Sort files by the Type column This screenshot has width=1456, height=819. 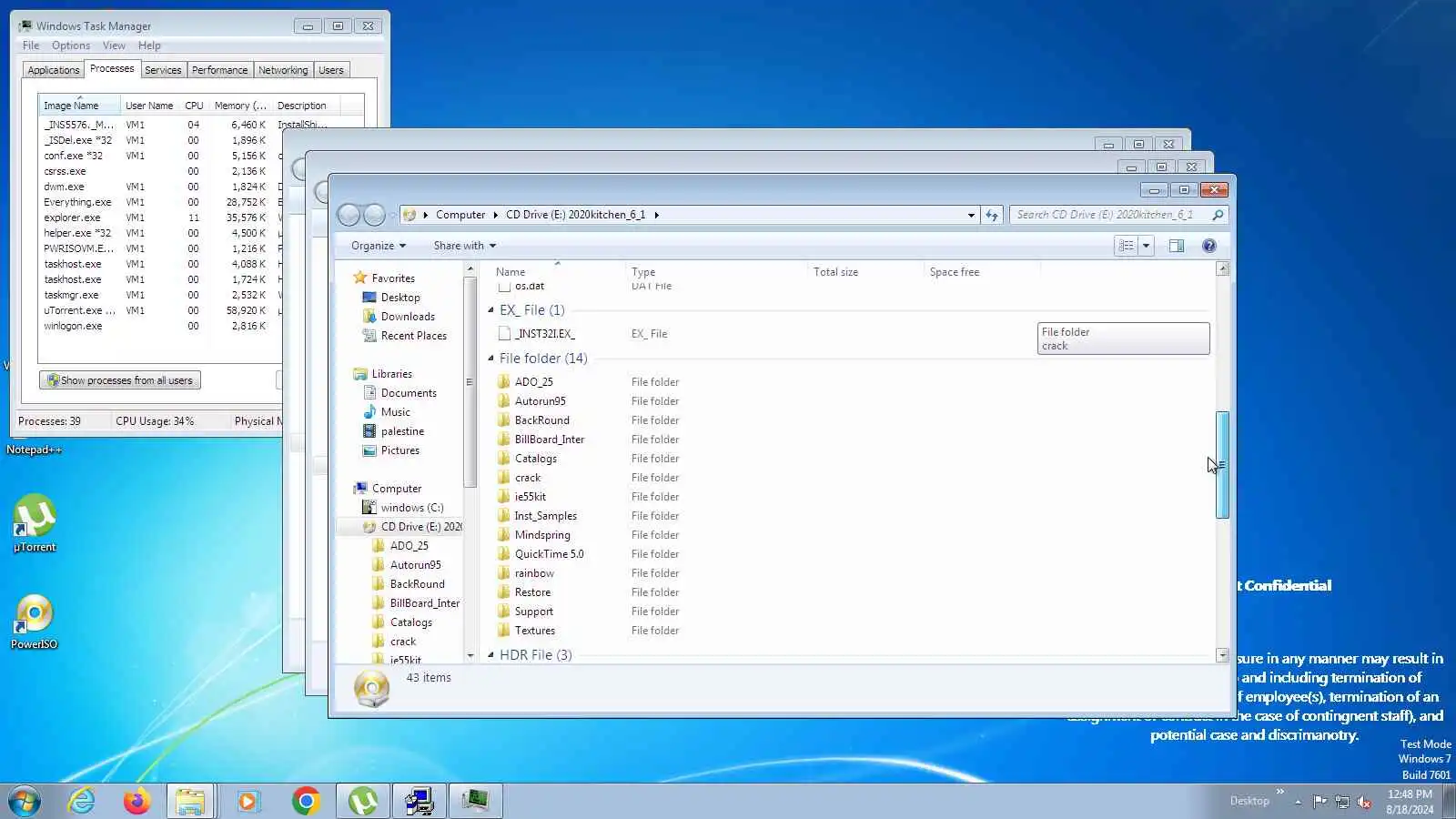715,272
